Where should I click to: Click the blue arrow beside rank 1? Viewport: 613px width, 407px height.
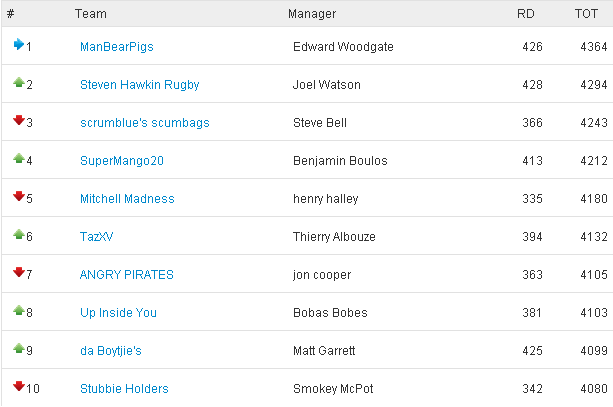pos(19,44)
